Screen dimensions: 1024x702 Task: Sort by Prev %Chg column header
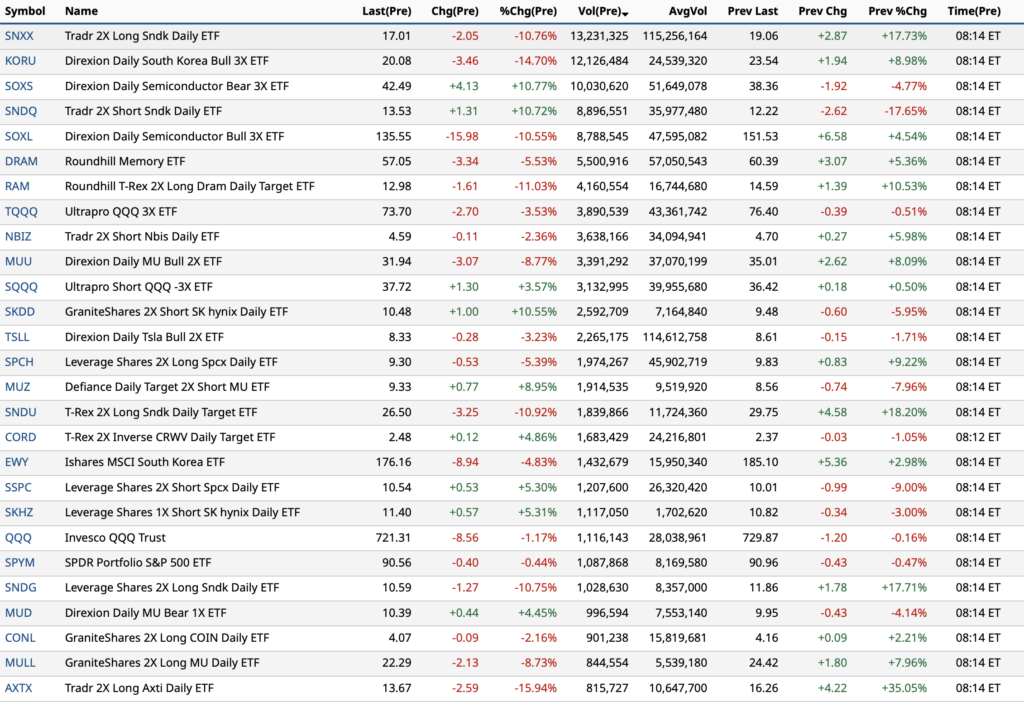pos(897,11)
